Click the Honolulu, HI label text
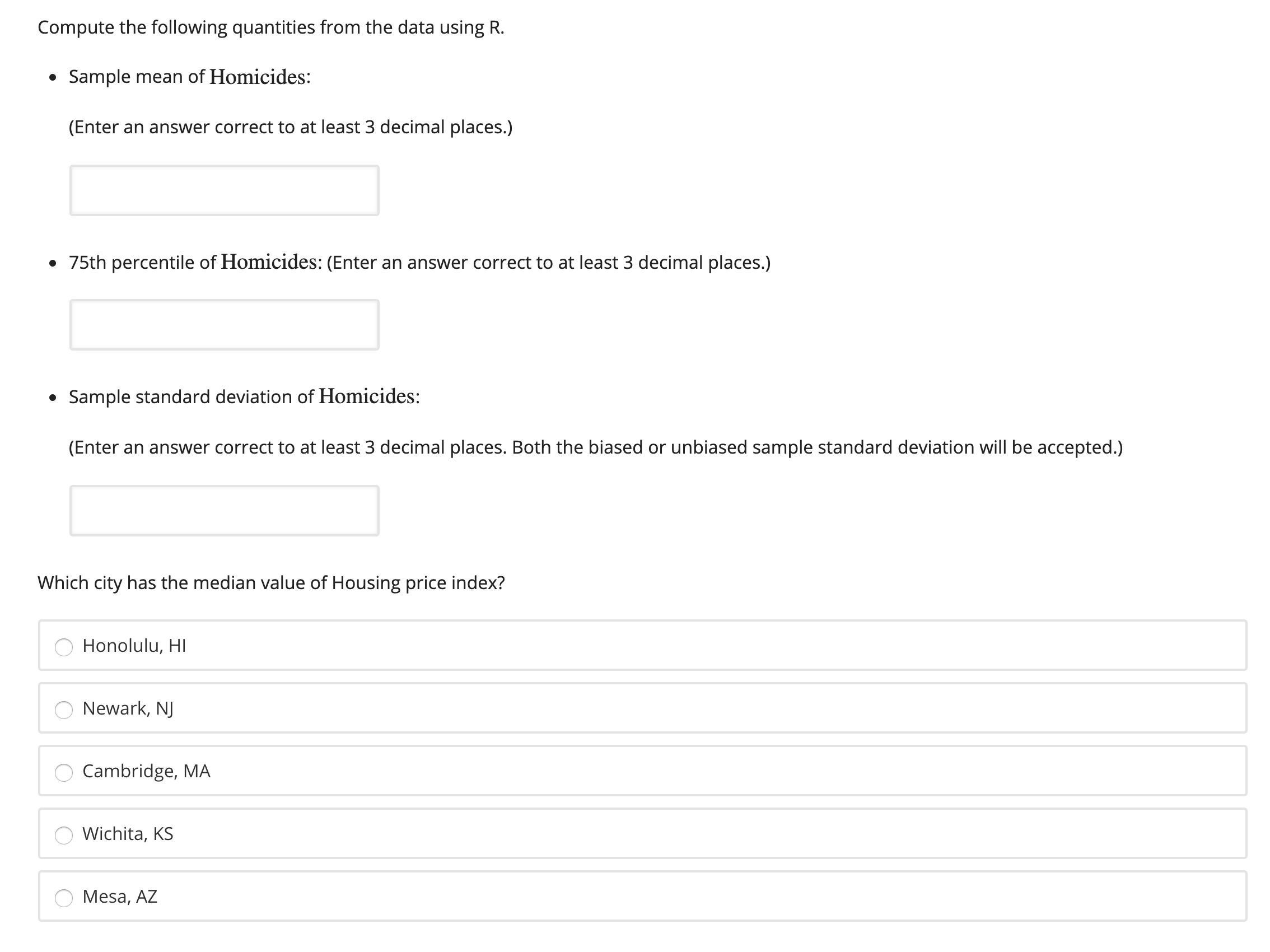 click(x=134, y=647)
